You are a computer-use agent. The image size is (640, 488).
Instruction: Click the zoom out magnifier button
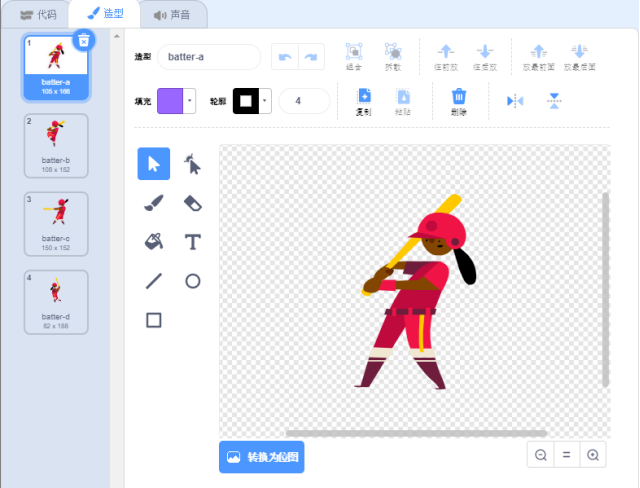click(x=541, y=455)
